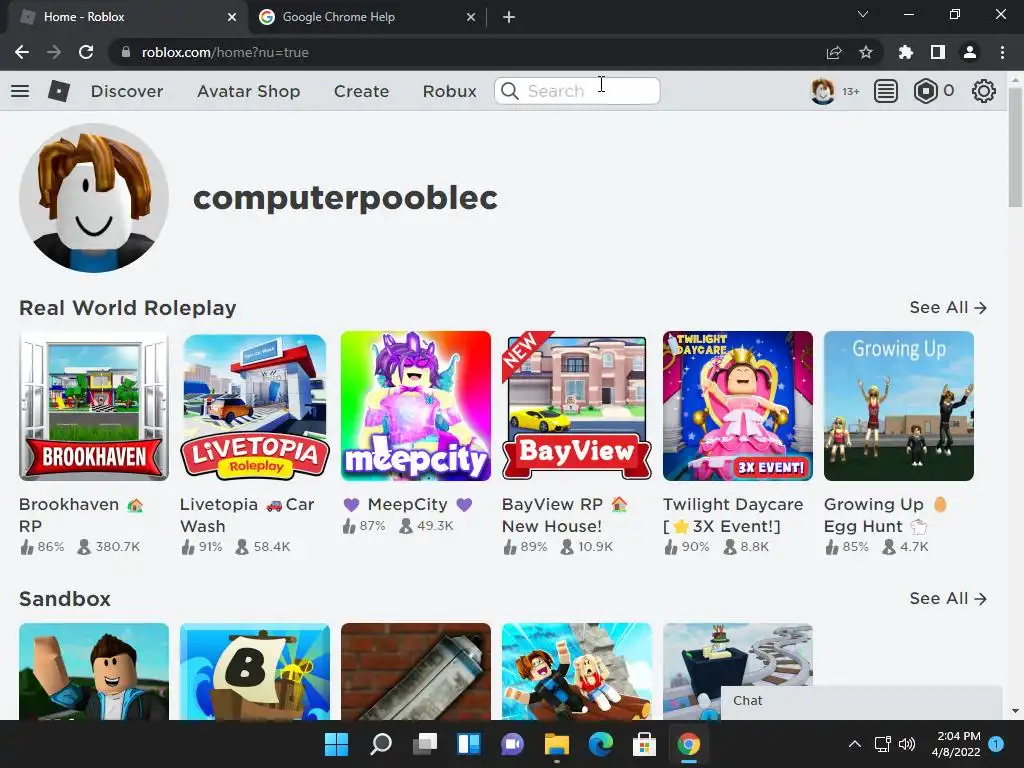
Task: Open BayView RP game thumbnail
Action: [x=577, y=406]
